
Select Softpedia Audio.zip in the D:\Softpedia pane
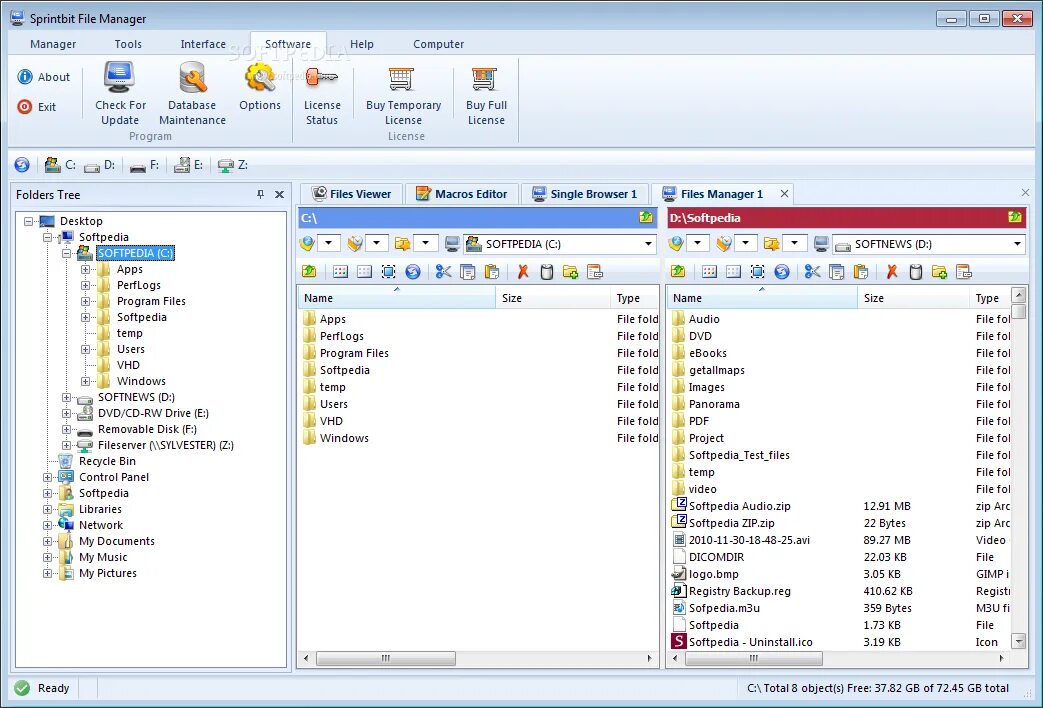[740, 506]
